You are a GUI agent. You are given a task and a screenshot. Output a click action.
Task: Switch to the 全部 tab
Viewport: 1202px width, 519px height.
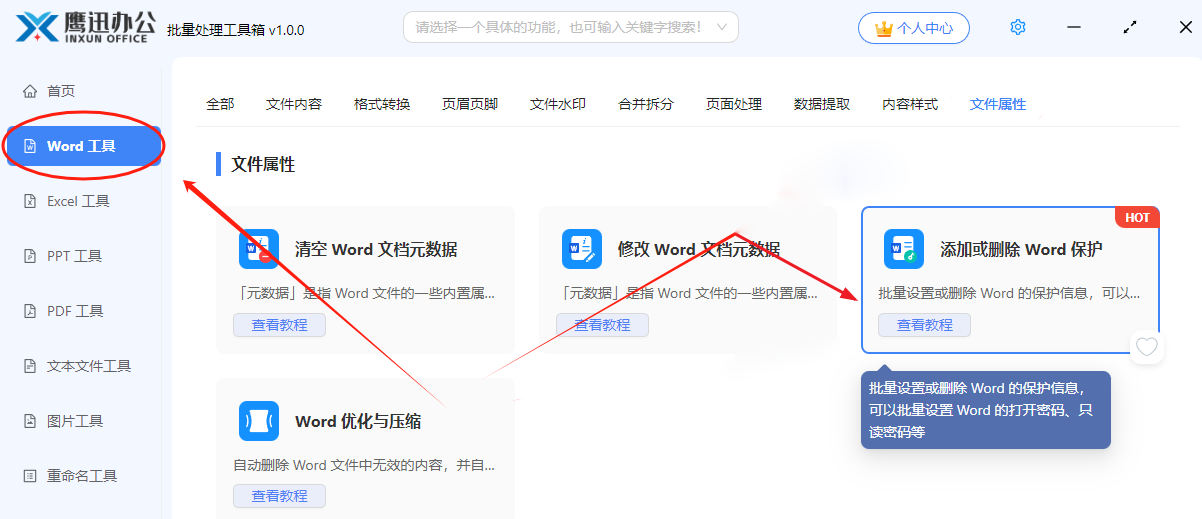220,104
